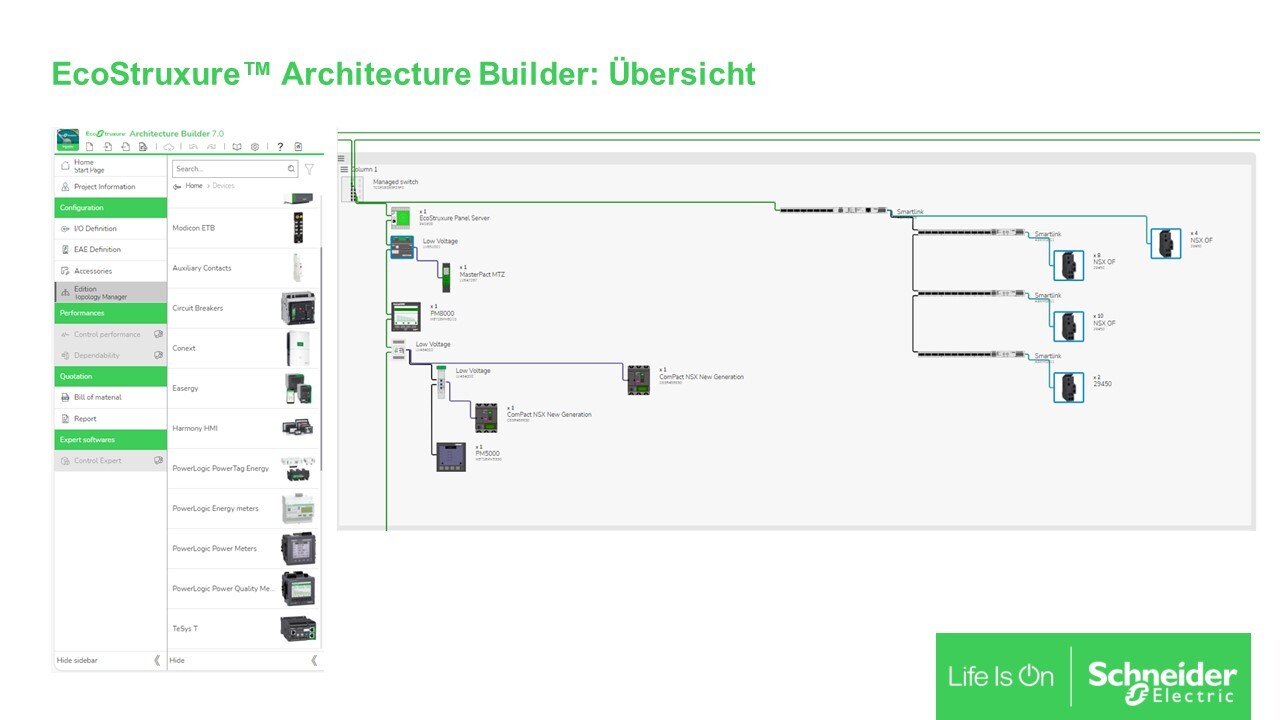1280x720 pixels.
Task: Open I/O Definition menu item
Action: point(95,229)
